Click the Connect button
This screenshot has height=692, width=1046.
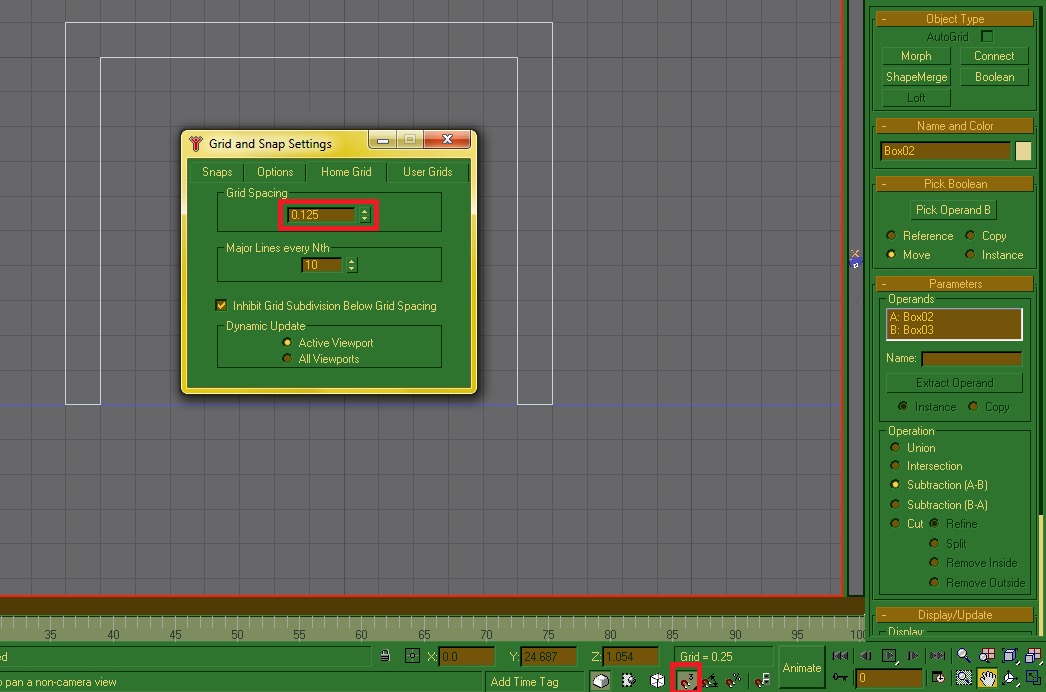(x=994, y=56)
